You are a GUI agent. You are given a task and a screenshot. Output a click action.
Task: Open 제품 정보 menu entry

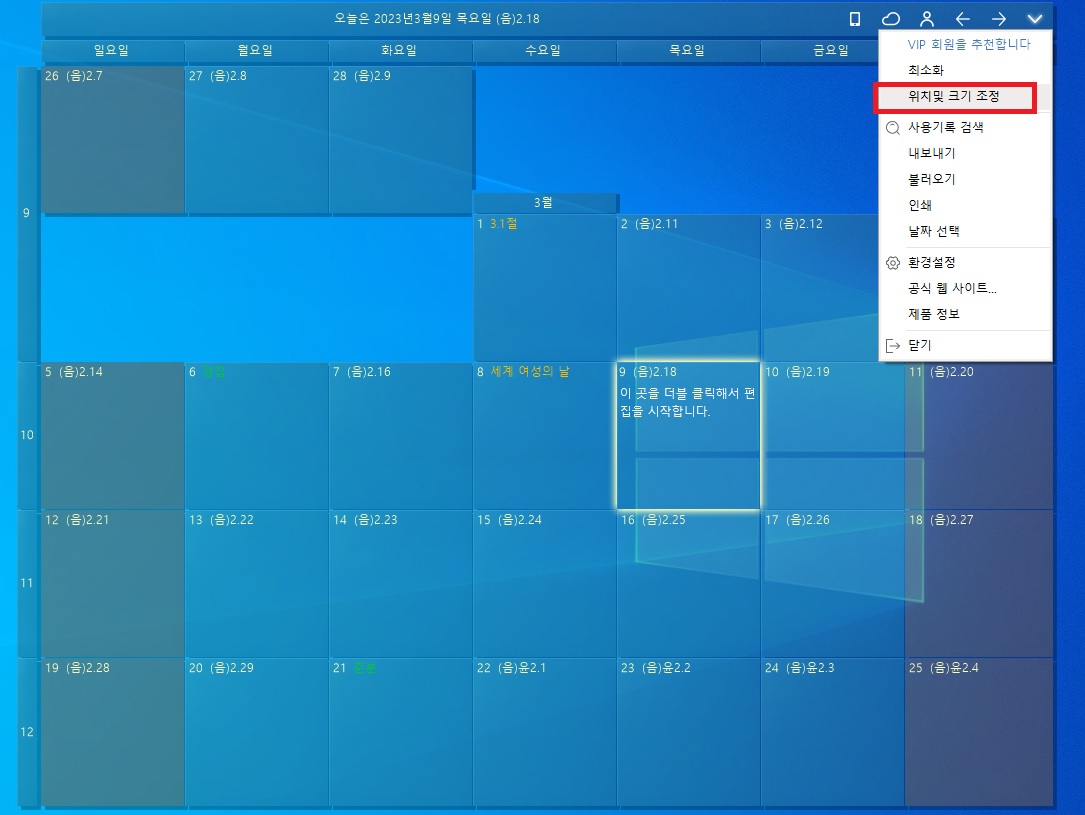(965, 314)
